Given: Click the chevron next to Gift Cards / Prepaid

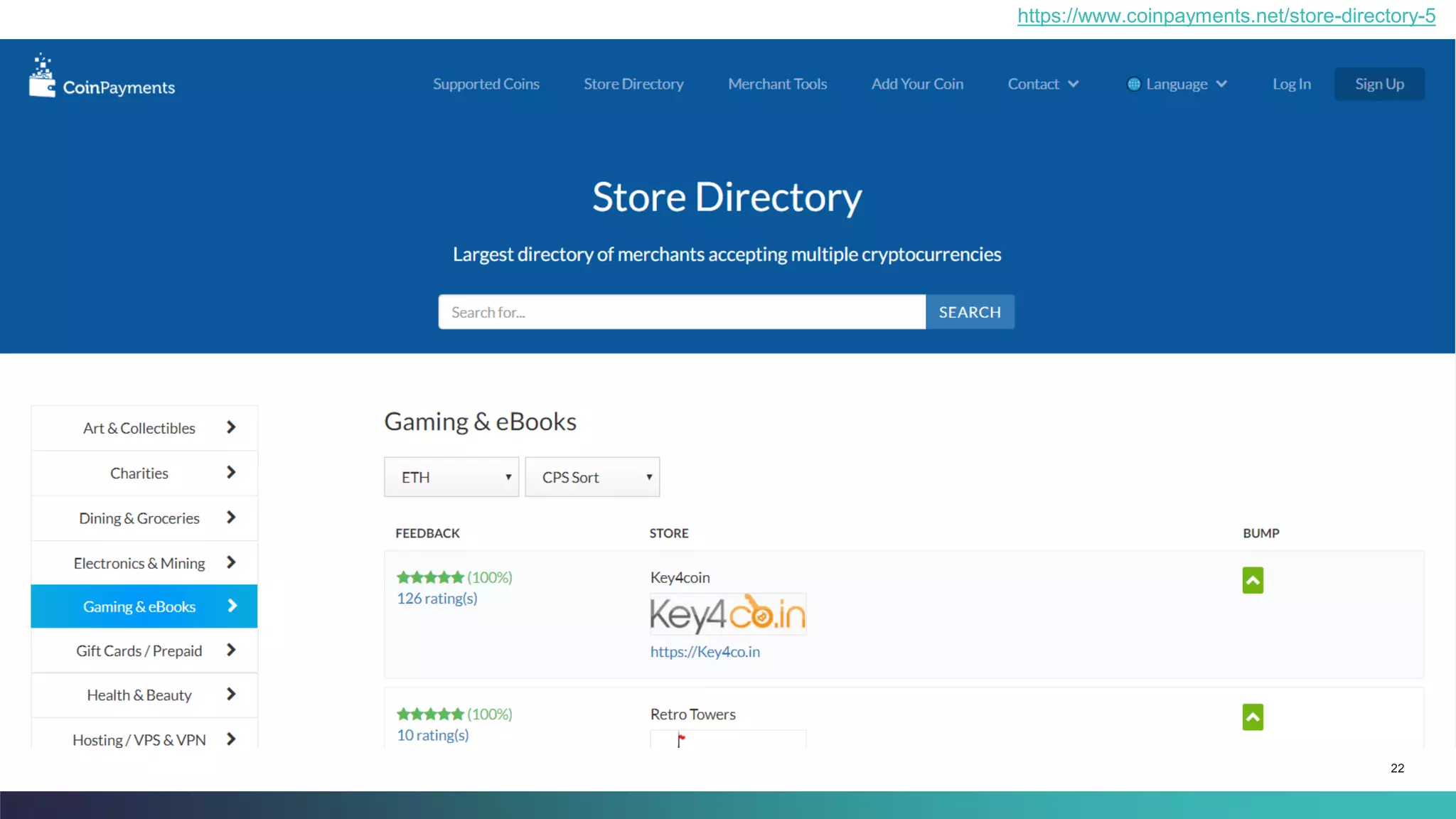Looking at the screenshot, I should point(231,651).
